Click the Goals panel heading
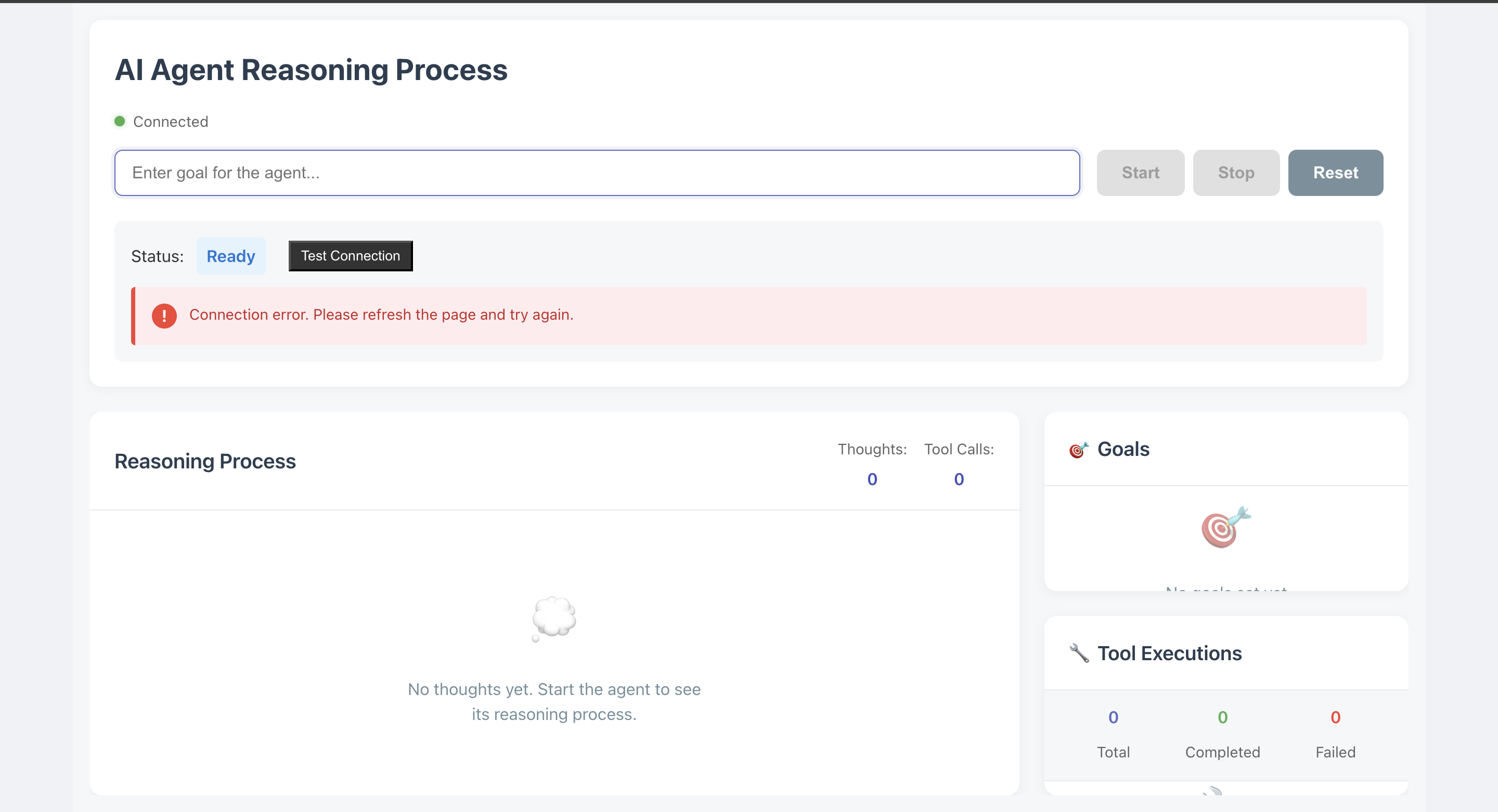The image size is (1498, 812). 1123,449
